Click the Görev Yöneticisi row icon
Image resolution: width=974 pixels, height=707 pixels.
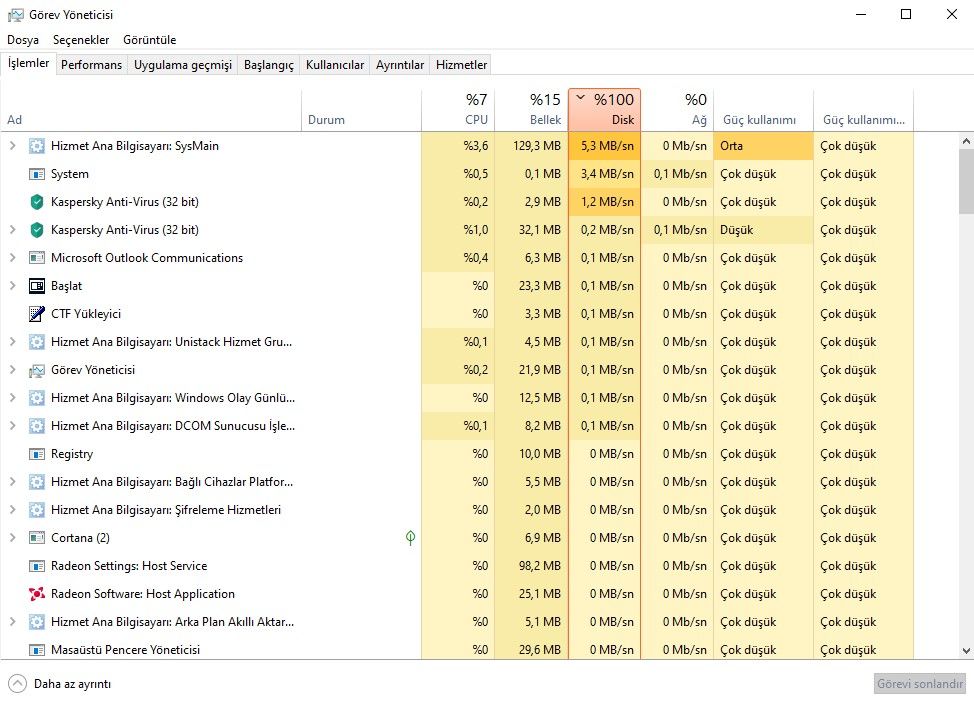[x=37, y=370]
